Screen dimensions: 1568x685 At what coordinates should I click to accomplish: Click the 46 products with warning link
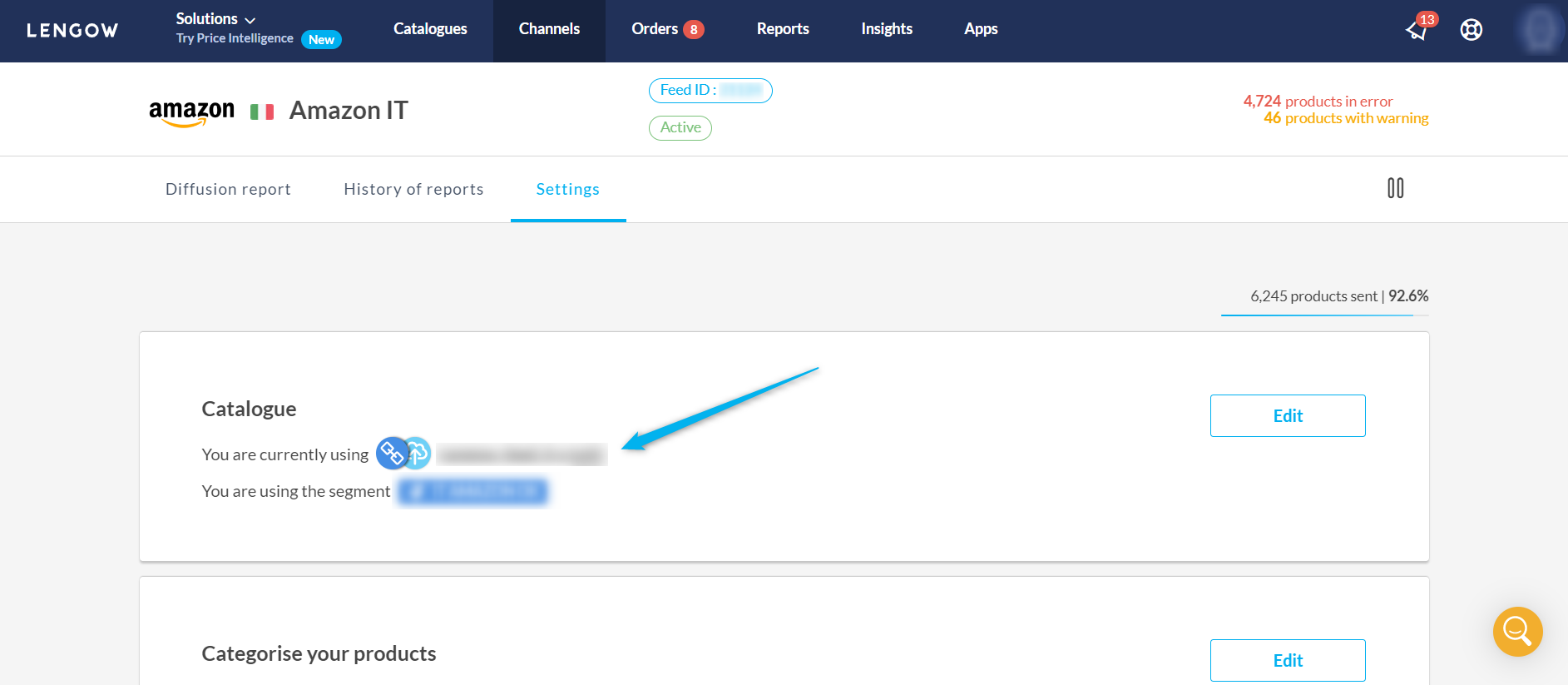(1346, 118)
